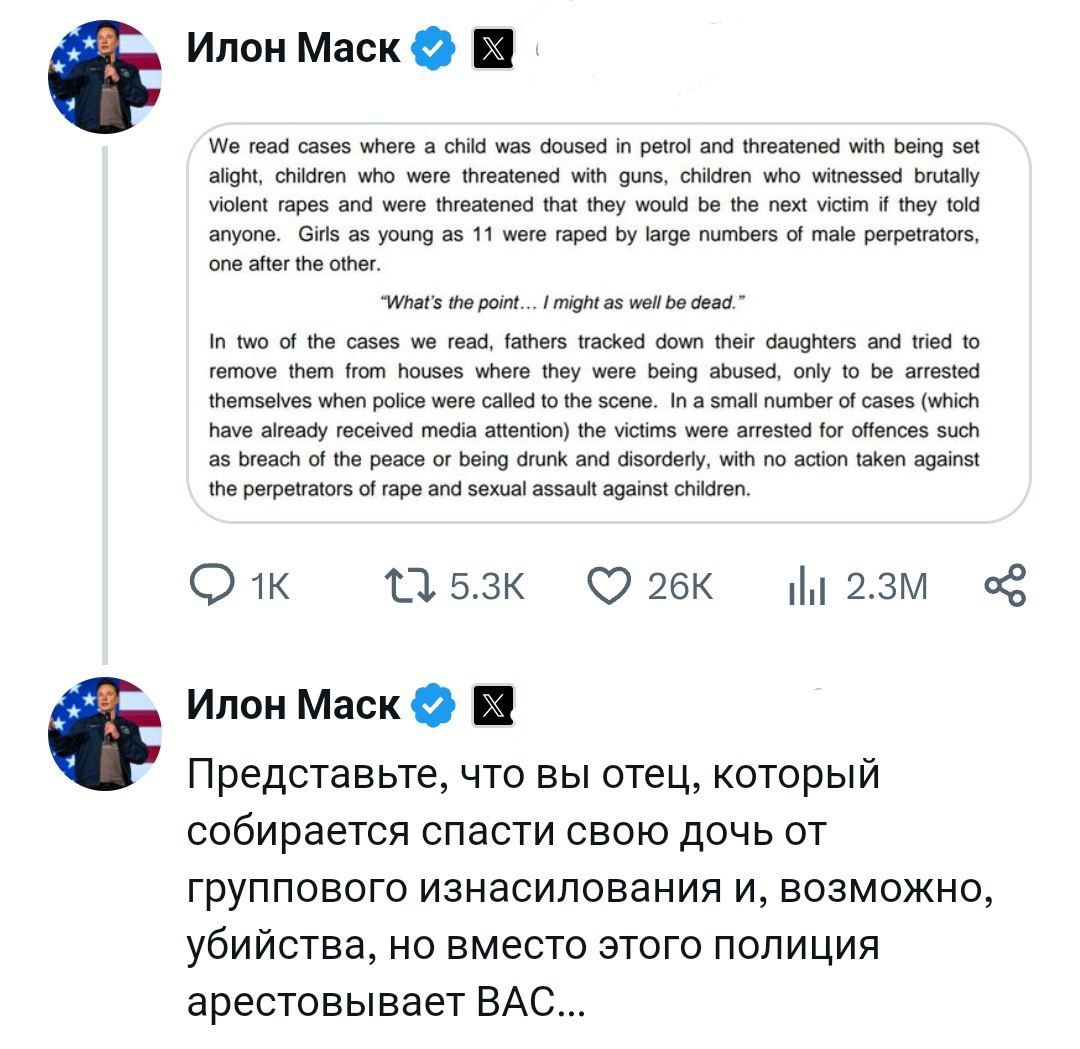This screenshot has height=1049, width=1080.
Task: Click the X logo badge on second post
Action: (491, 706)
